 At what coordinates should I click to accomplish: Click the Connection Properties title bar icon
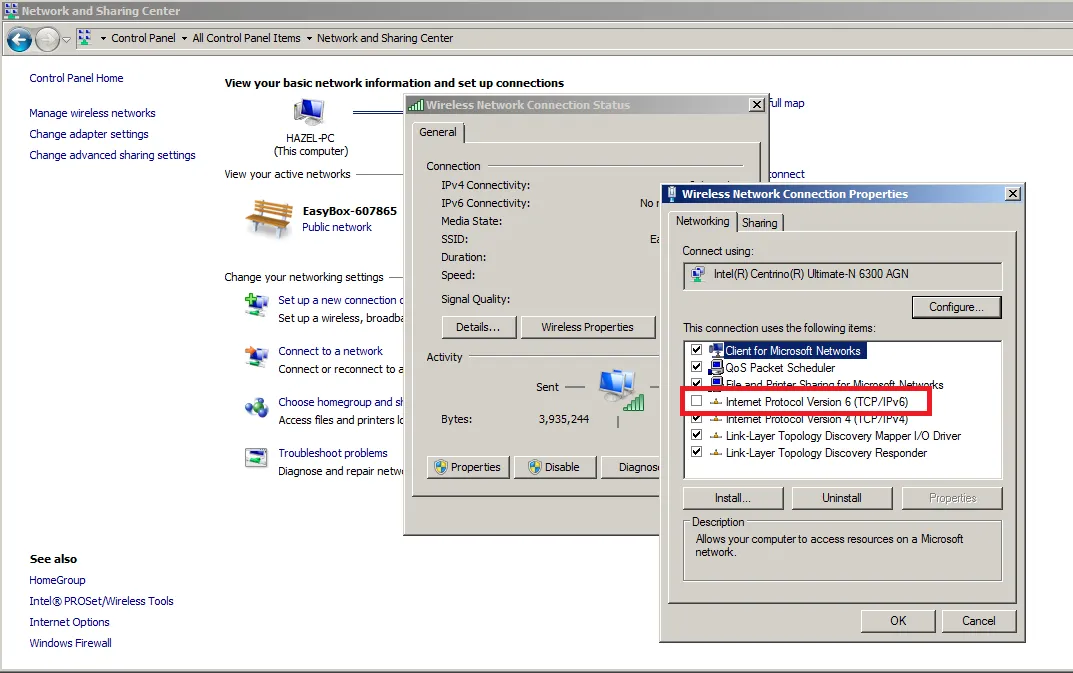pos(672,194)
